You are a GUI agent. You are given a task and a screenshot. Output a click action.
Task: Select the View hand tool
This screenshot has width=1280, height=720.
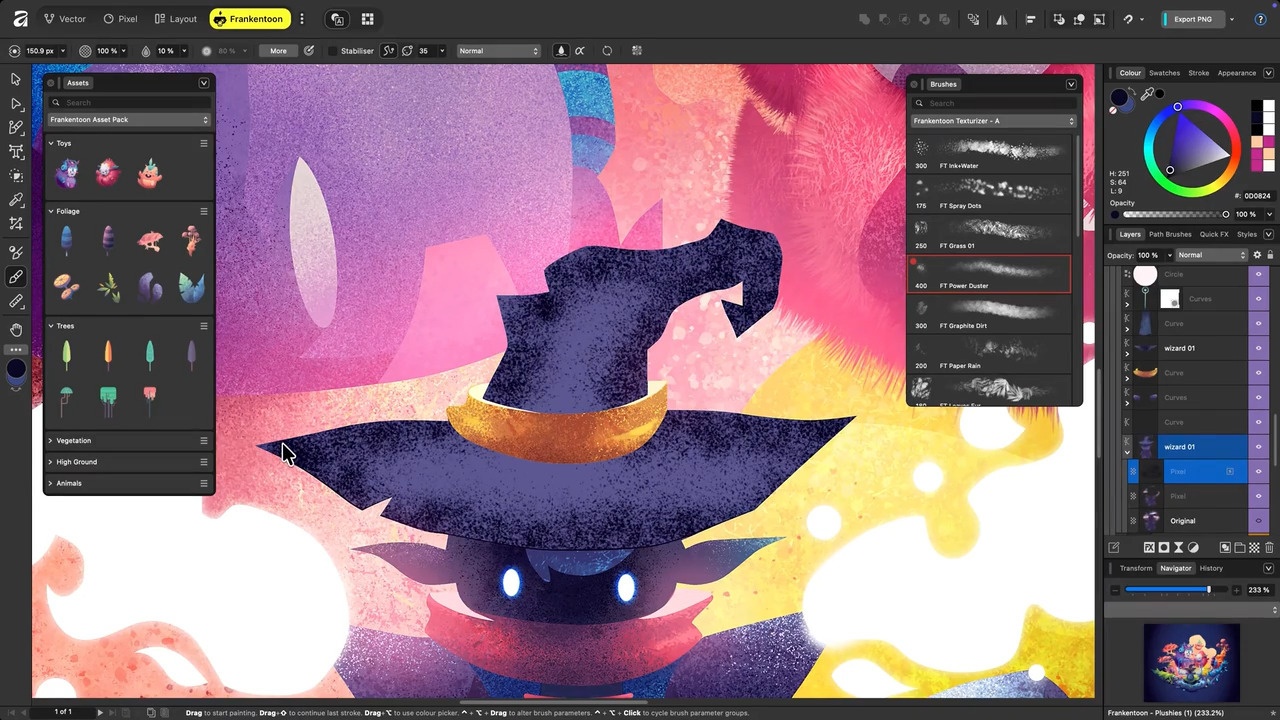click(16, 329)
